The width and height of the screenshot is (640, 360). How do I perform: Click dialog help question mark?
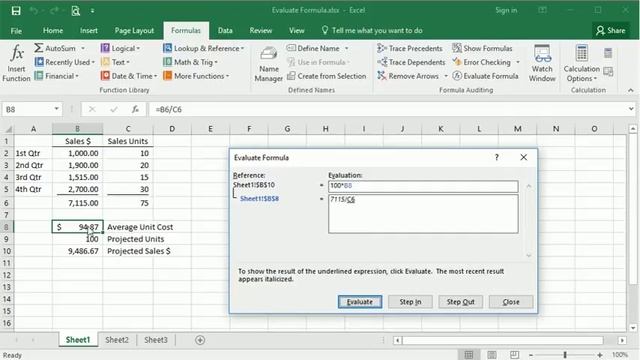pyautogui.click(x=497, y=158)
